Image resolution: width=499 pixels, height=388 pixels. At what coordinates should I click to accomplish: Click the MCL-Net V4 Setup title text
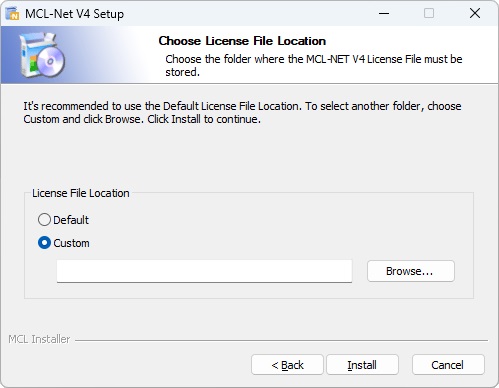(x=74, y=14)
